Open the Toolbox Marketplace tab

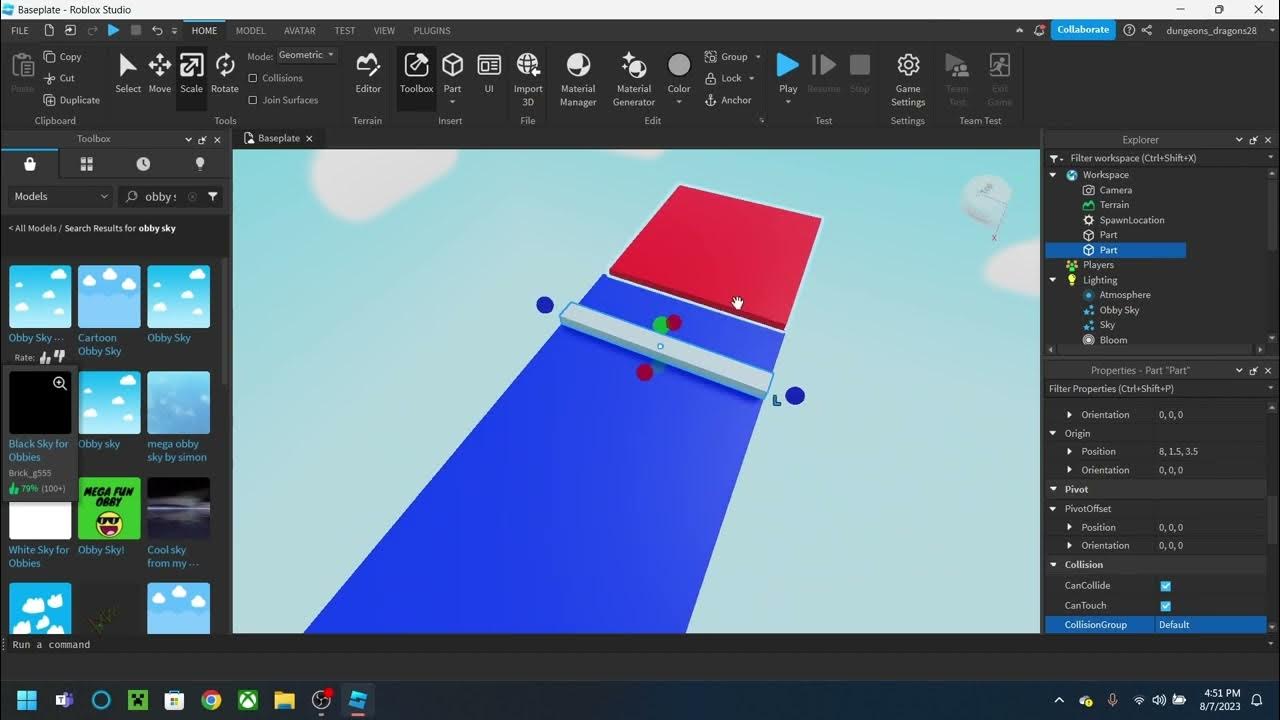click(x=30, y=164)
